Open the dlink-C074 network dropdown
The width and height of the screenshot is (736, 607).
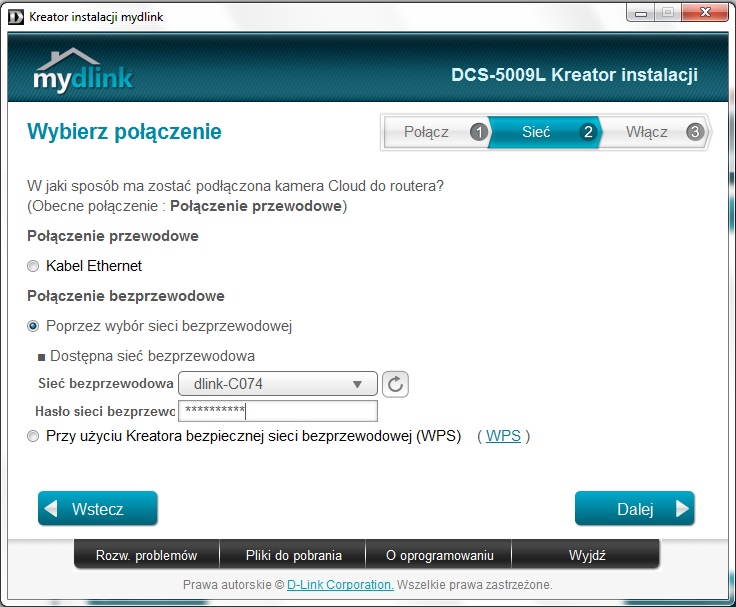click(x=278, y=384)
